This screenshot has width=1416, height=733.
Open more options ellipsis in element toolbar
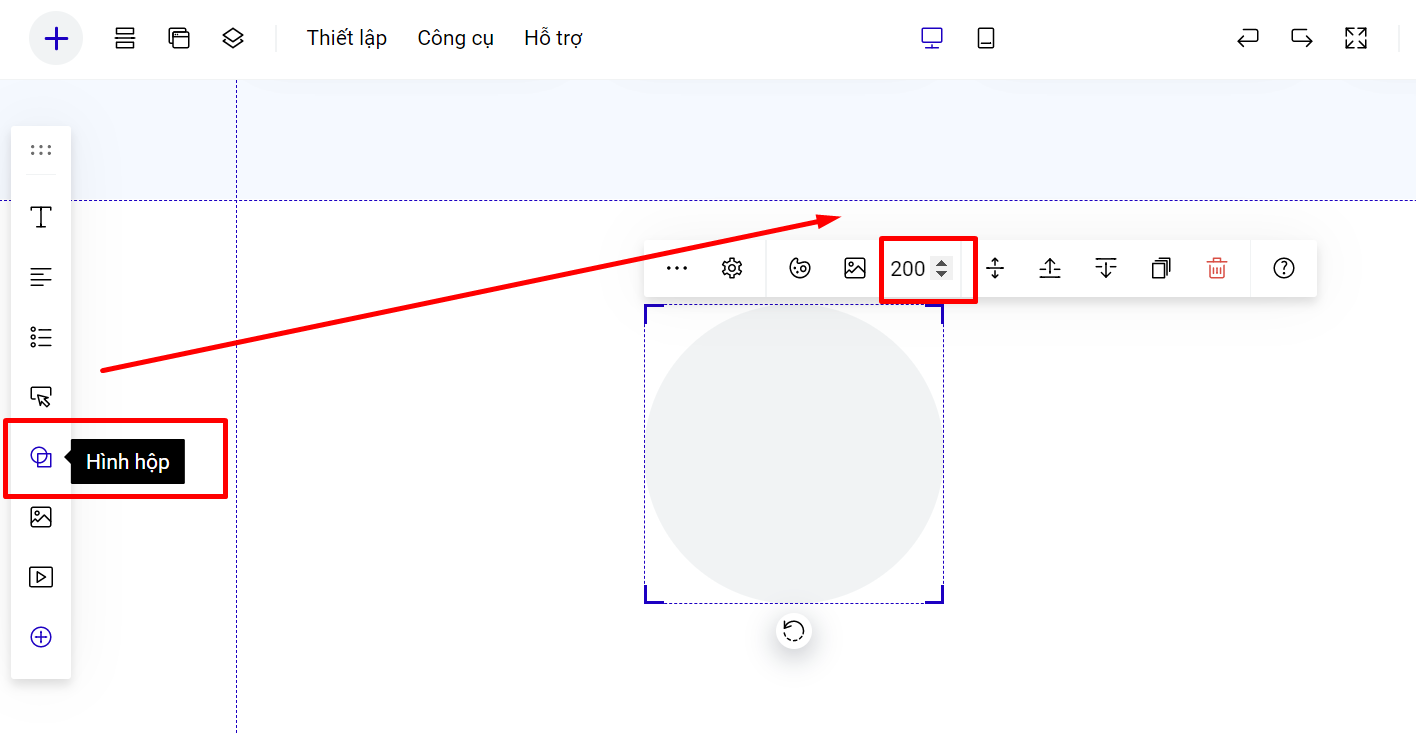coord(677,268)
